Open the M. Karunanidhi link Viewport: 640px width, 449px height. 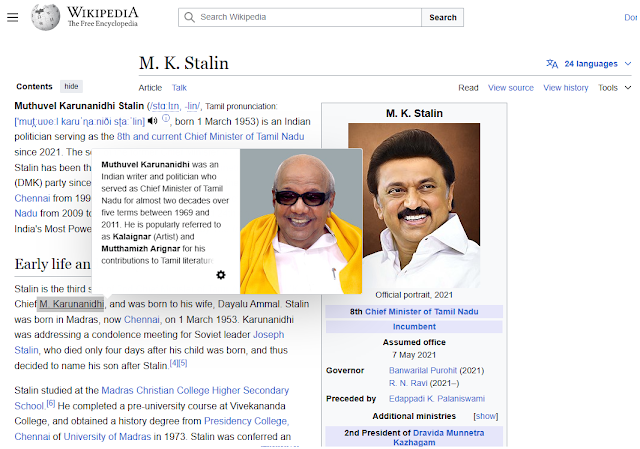[x=71, y=304]
